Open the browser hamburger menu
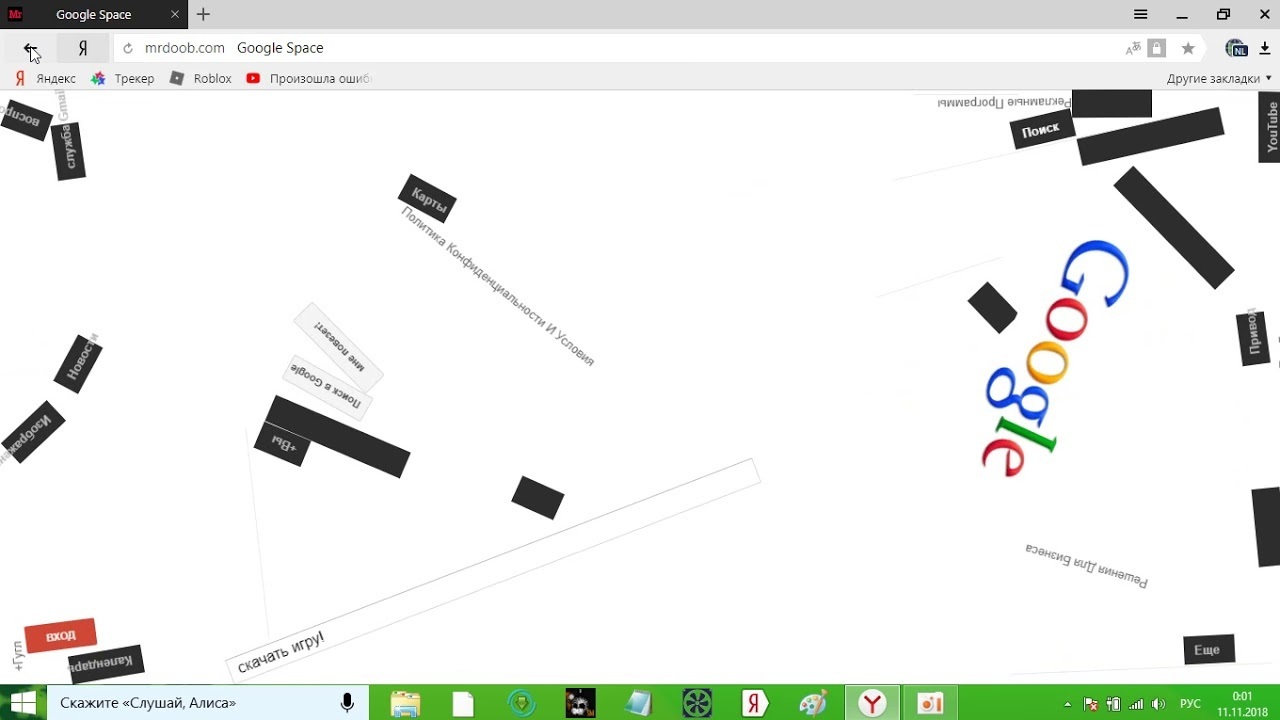Viewport: 1280px width, 720px height. tap(1141, 15)
